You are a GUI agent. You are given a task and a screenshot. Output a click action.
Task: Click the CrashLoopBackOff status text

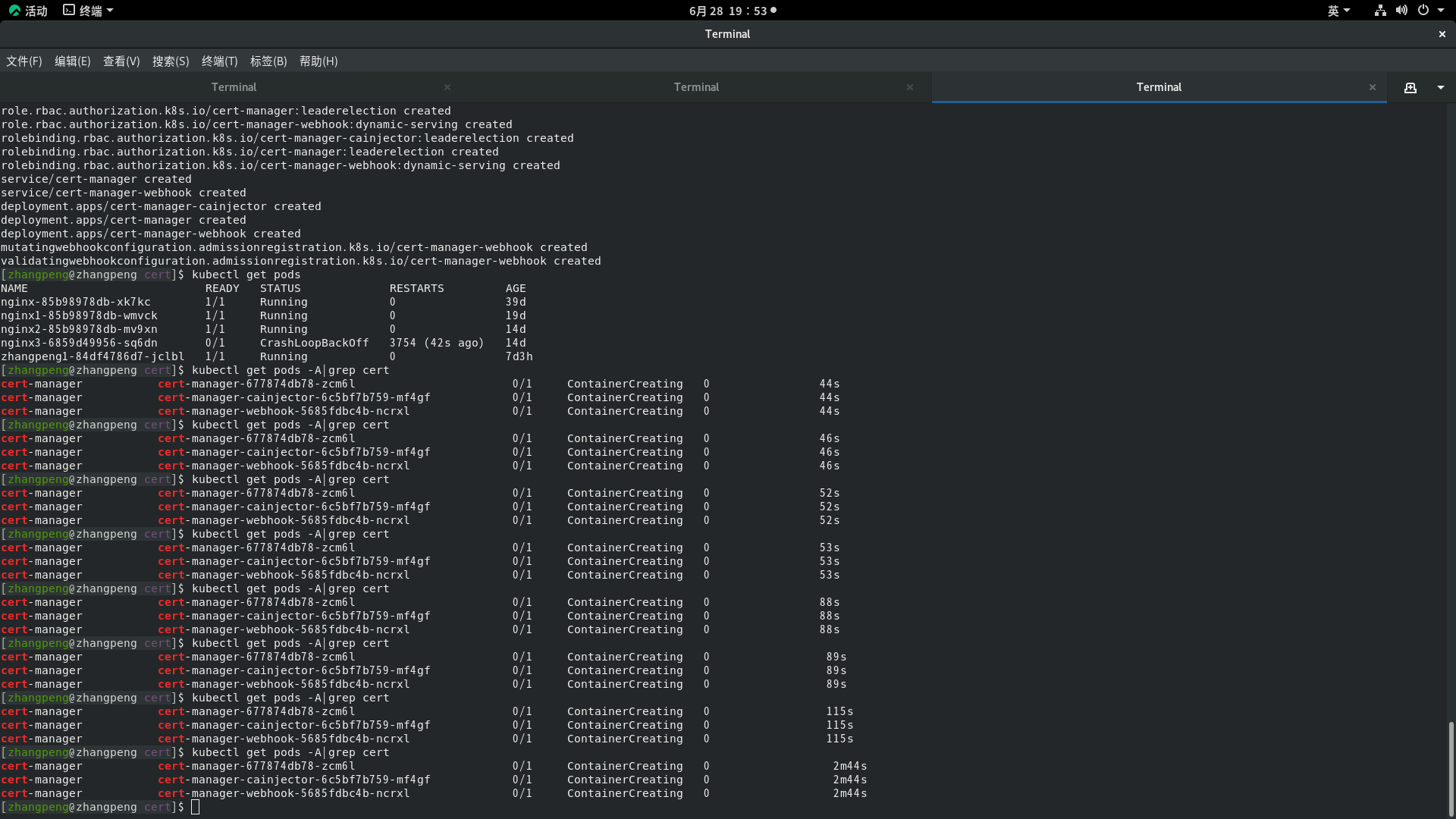(314, 343)
